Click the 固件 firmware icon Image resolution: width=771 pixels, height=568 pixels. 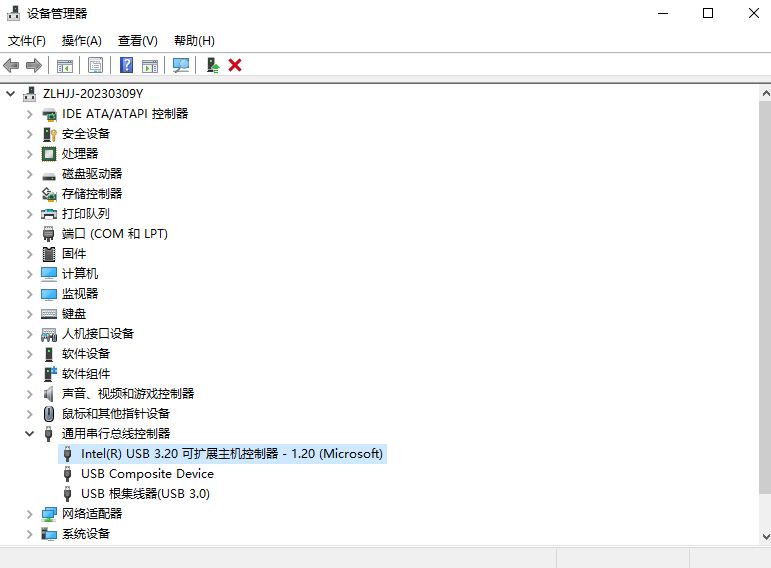[x=49, y=254]
